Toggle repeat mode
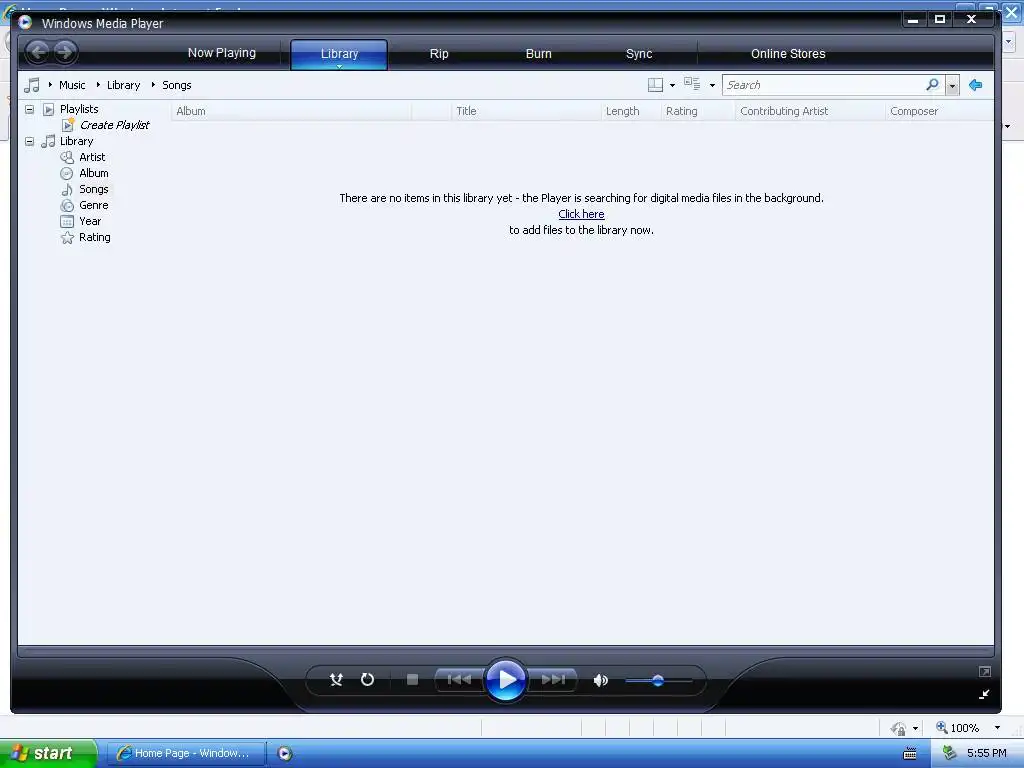 click(x=368, y=680)
